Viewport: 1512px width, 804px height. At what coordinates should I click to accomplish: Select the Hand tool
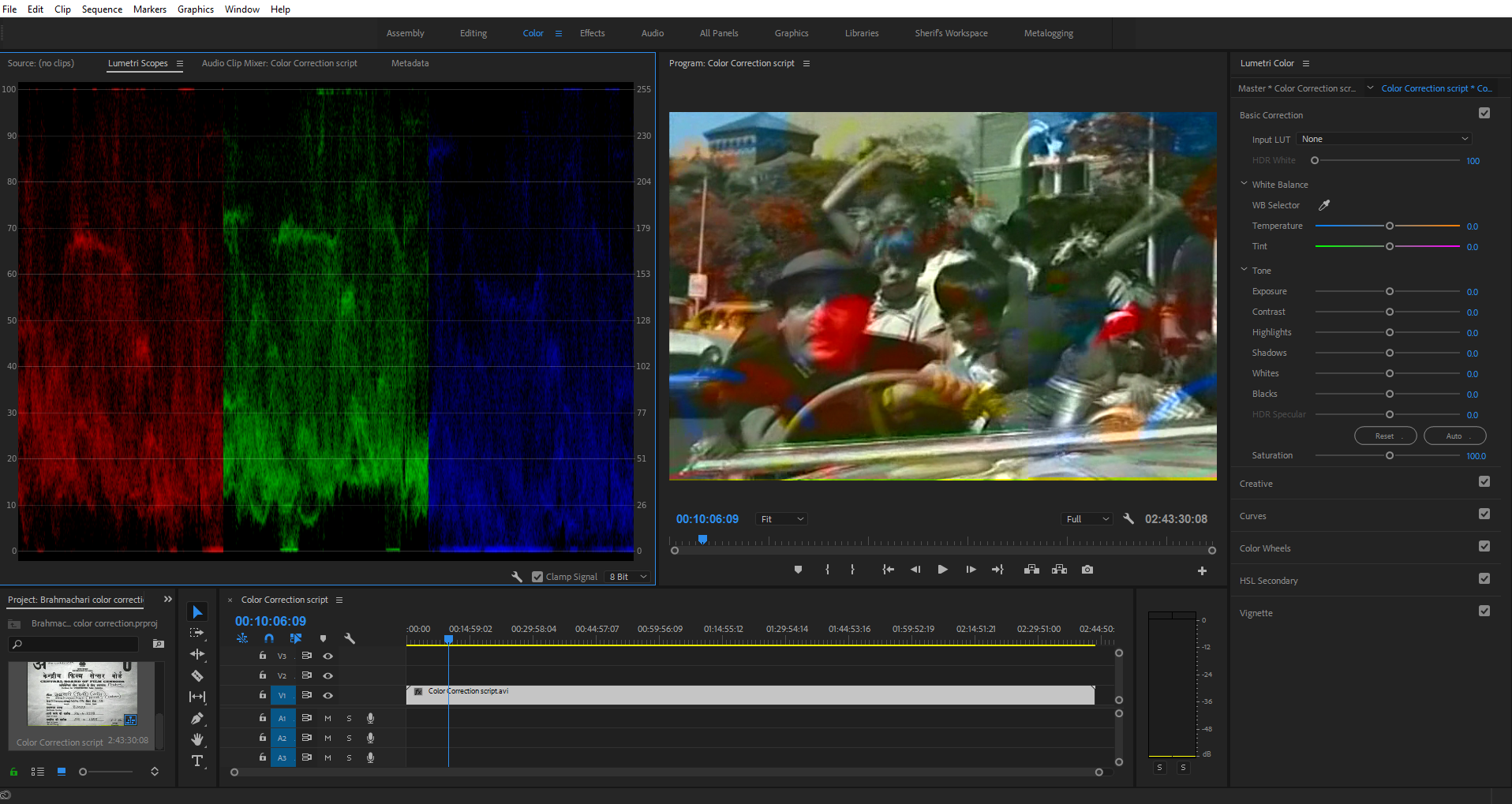[197, 739]
